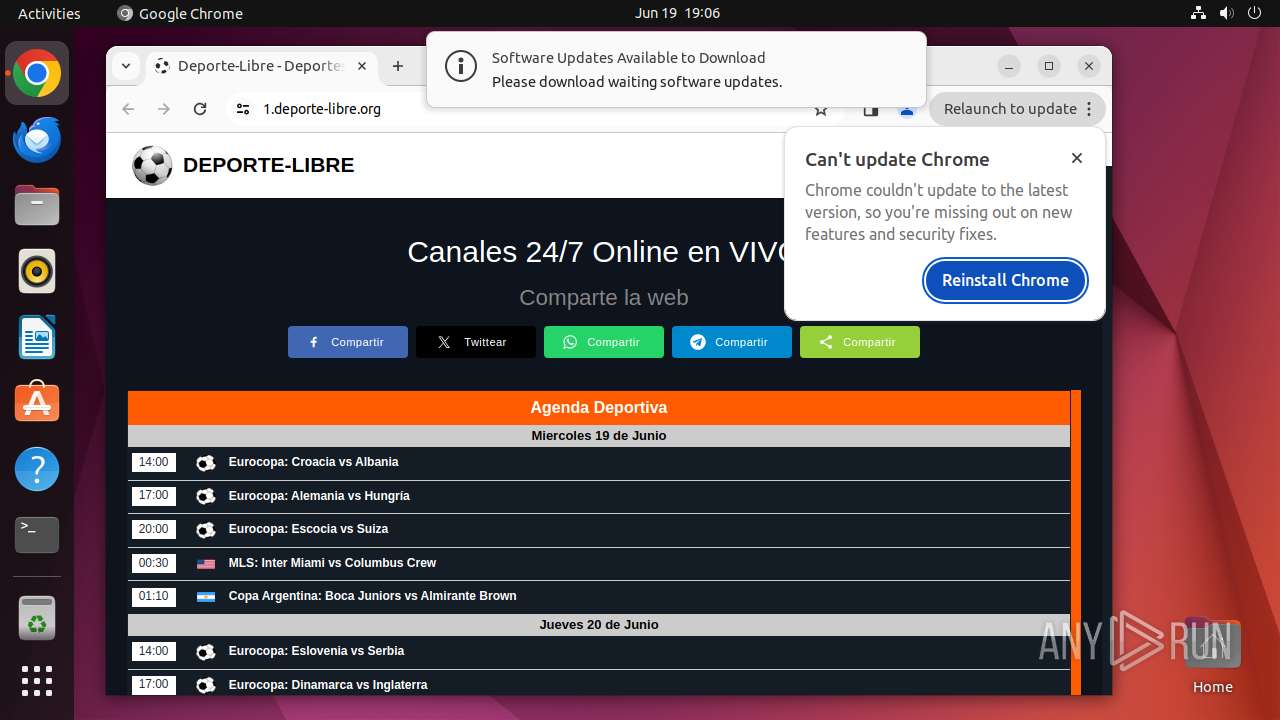Click the Argentina flag on Copa Argentina
1280x720 pixels.
point(206,597)
